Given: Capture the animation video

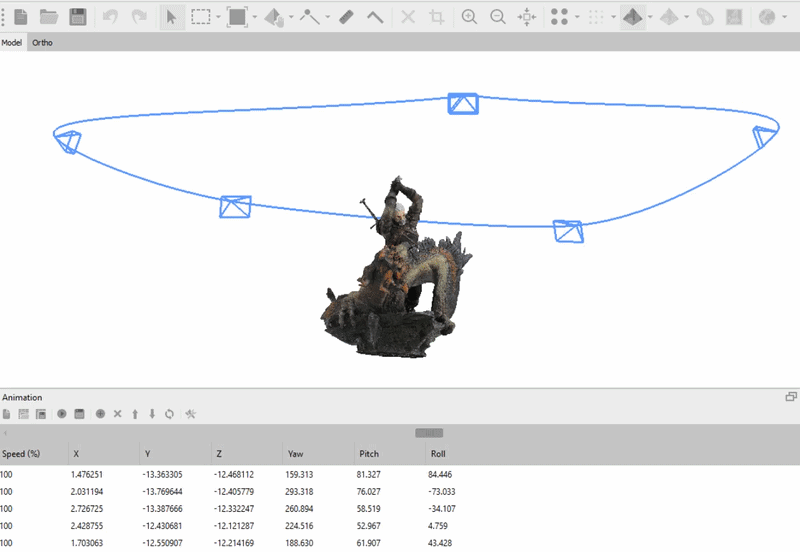Looking at the screenshot, I should (x=79, y=414).
